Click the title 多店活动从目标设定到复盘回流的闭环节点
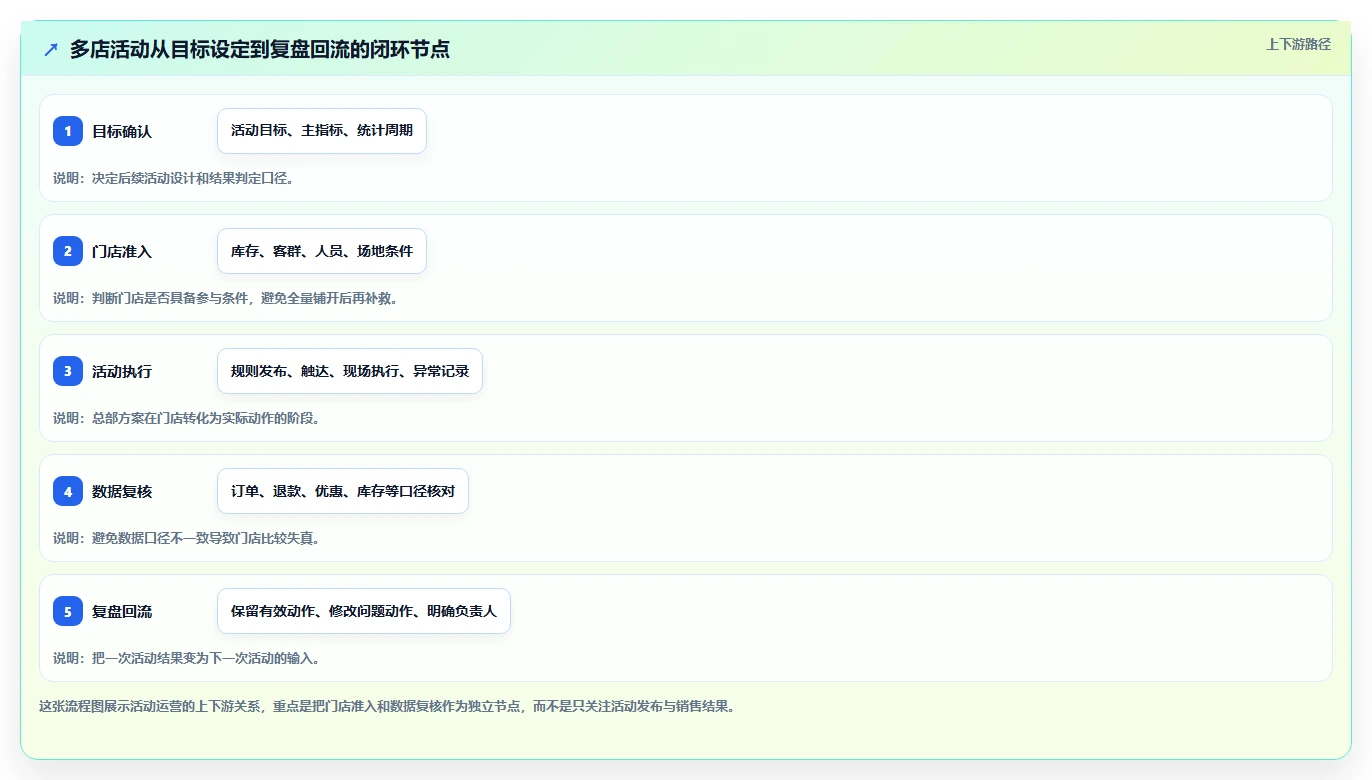 coord(260,49)
